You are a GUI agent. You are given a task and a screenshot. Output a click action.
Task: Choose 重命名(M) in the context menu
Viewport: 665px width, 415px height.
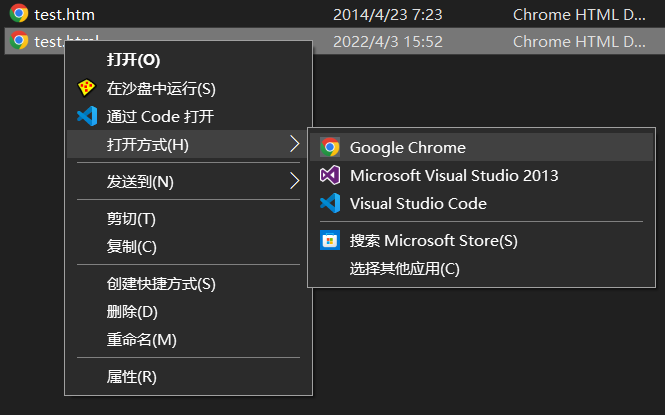[141, 340]
